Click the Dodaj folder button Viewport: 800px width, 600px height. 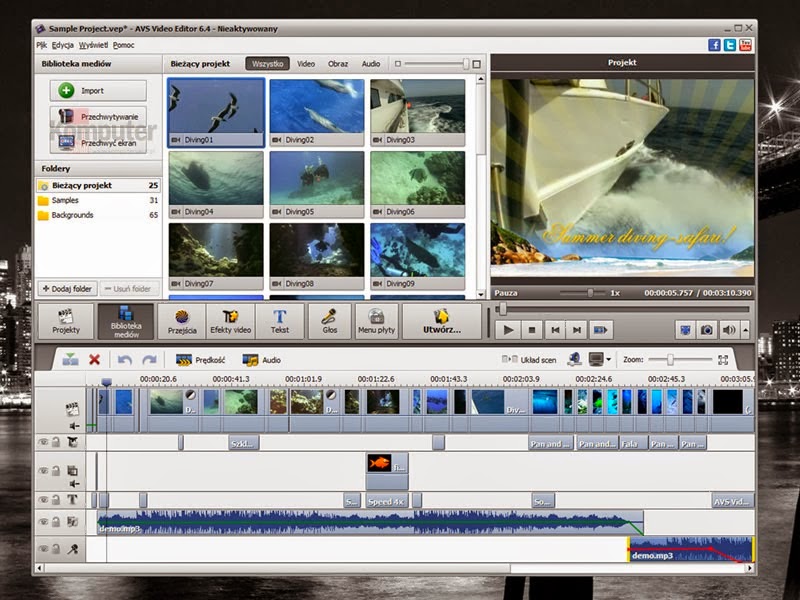pos(67,288)
